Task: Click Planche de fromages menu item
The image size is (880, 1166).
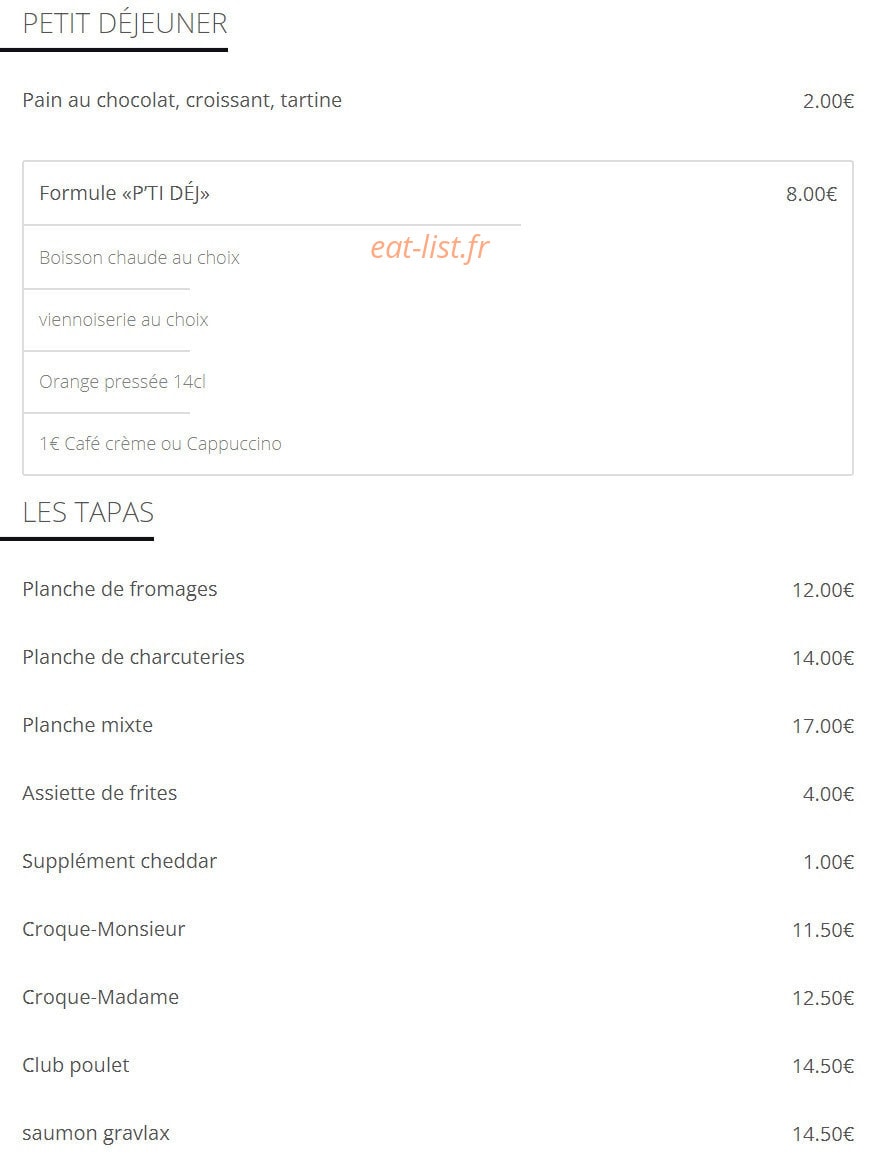Action: pyautogui.click(x=120, y=590)
